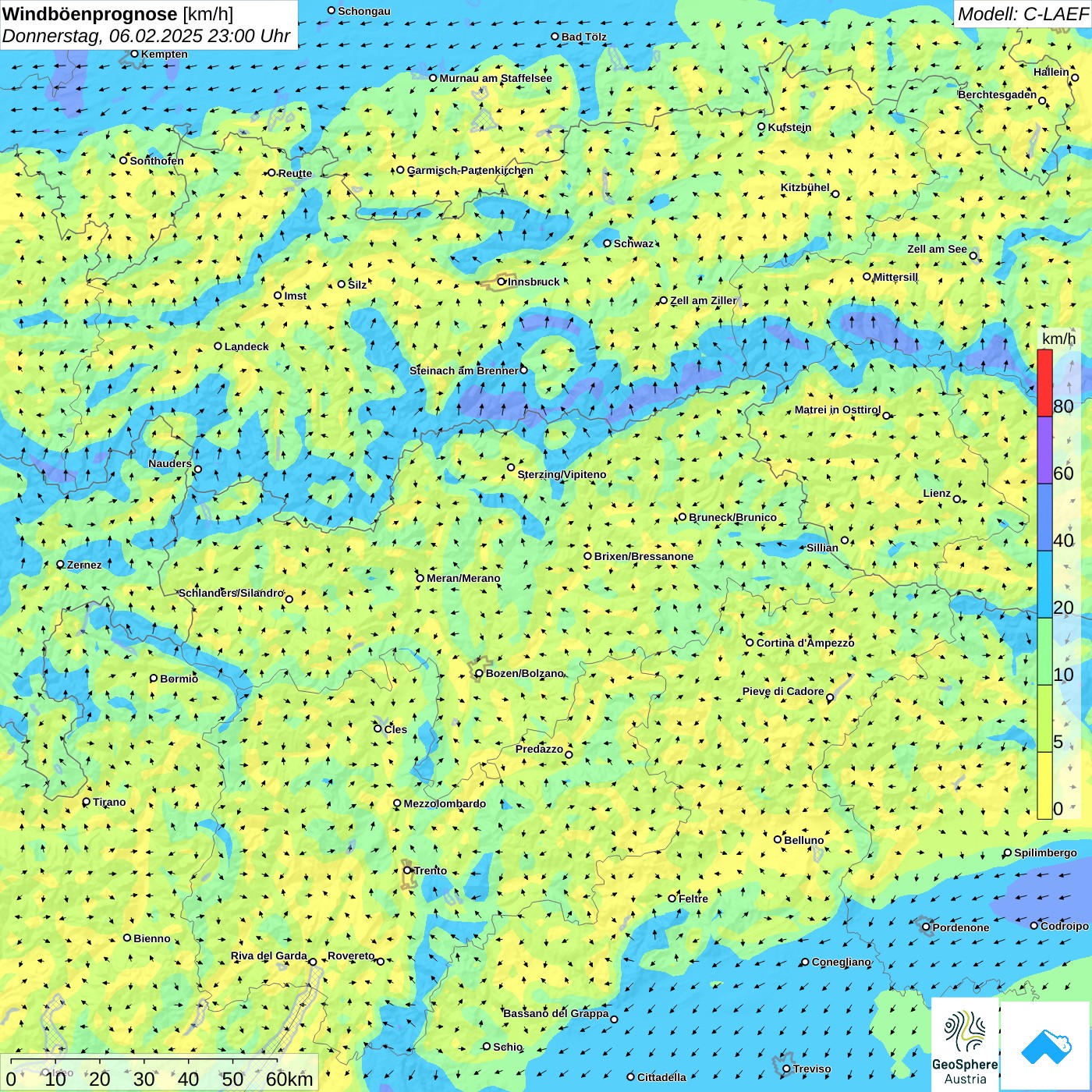Click the Modell: C-LAEF label

1022,14
